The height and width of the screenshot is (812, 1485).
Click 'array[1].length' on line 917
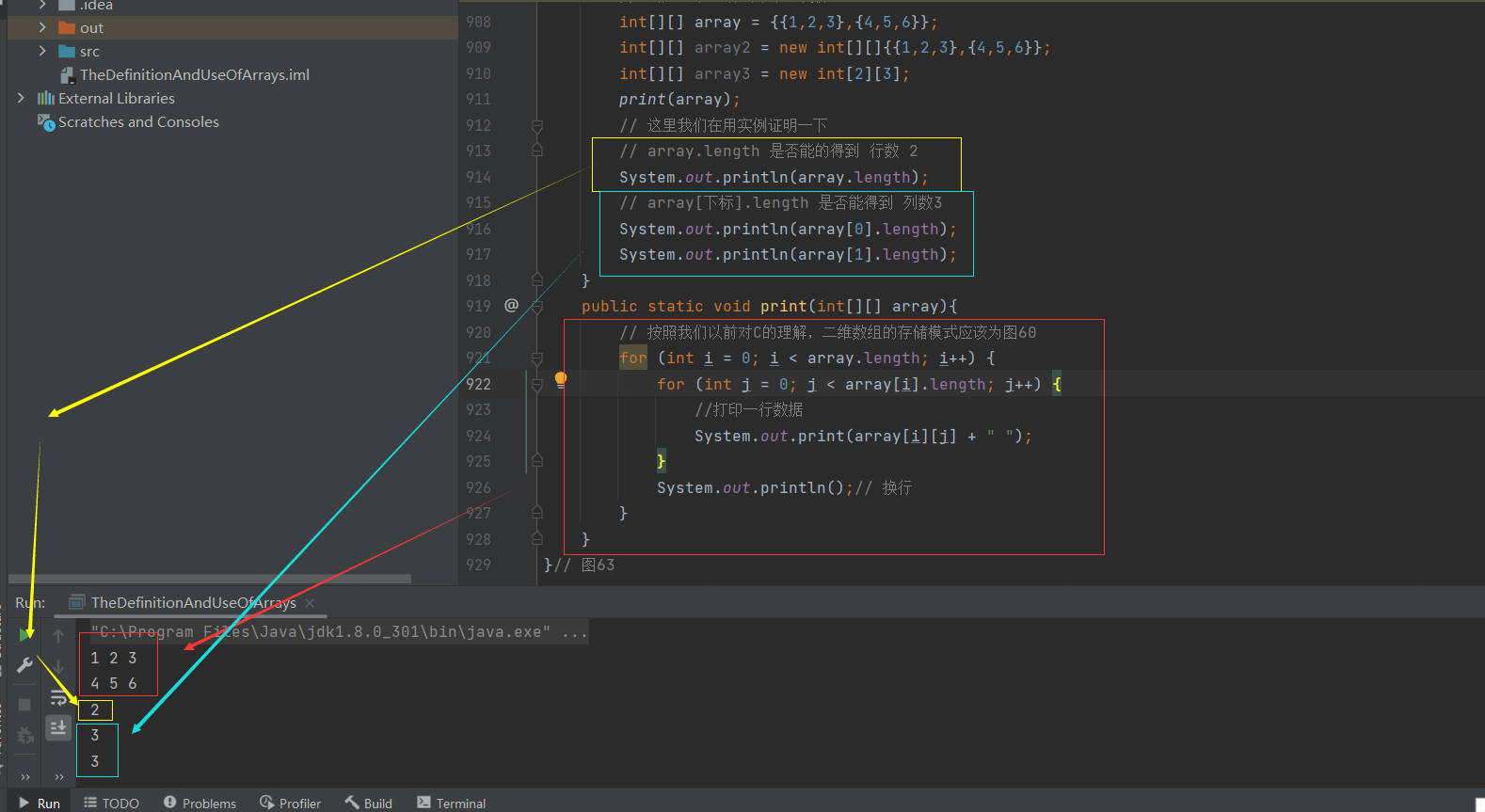868,254
